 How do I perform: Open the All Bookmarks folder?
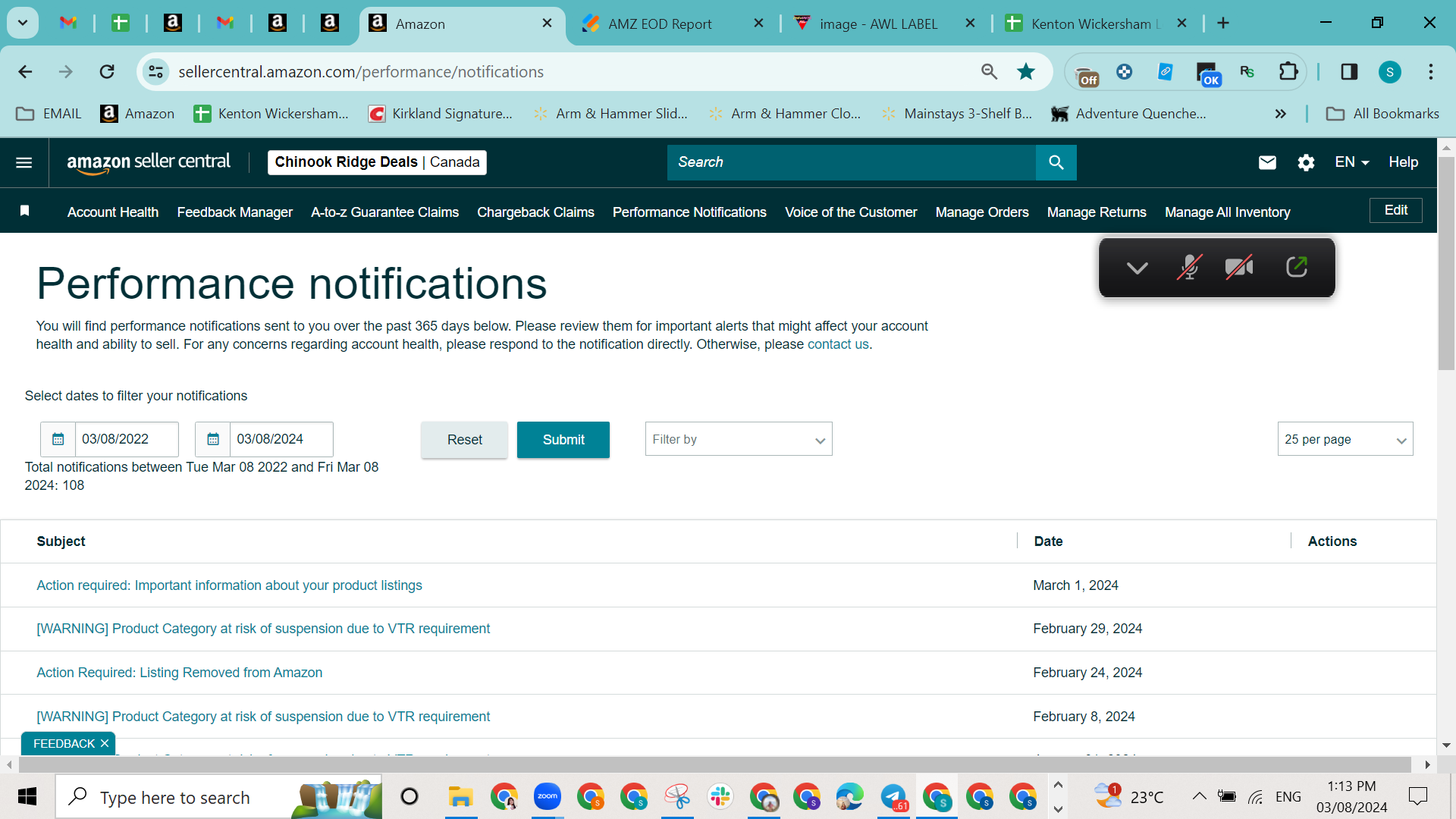coord(1382,114)
